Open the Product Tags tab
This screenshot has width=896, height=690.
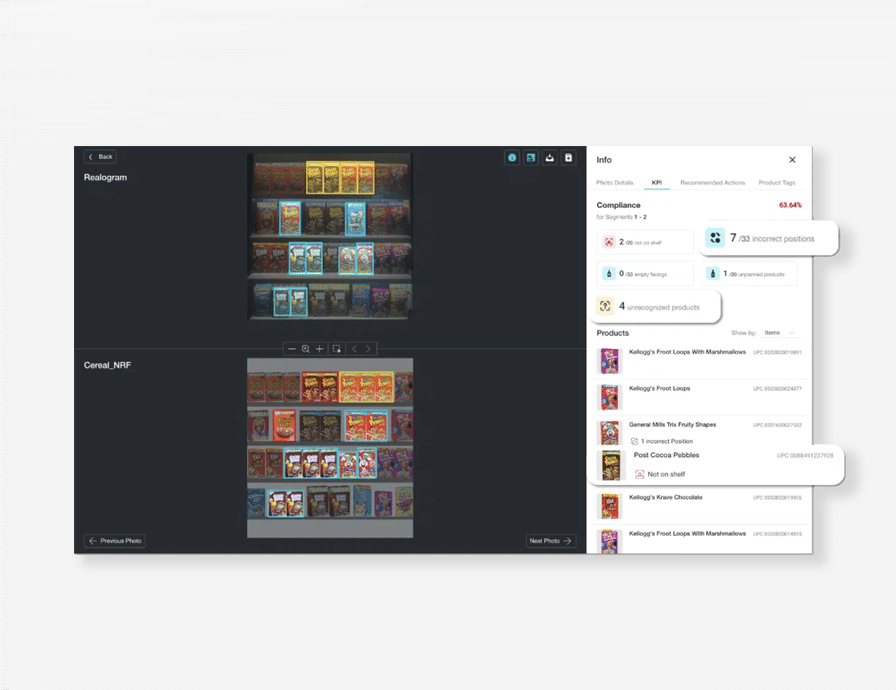point(777,183)
